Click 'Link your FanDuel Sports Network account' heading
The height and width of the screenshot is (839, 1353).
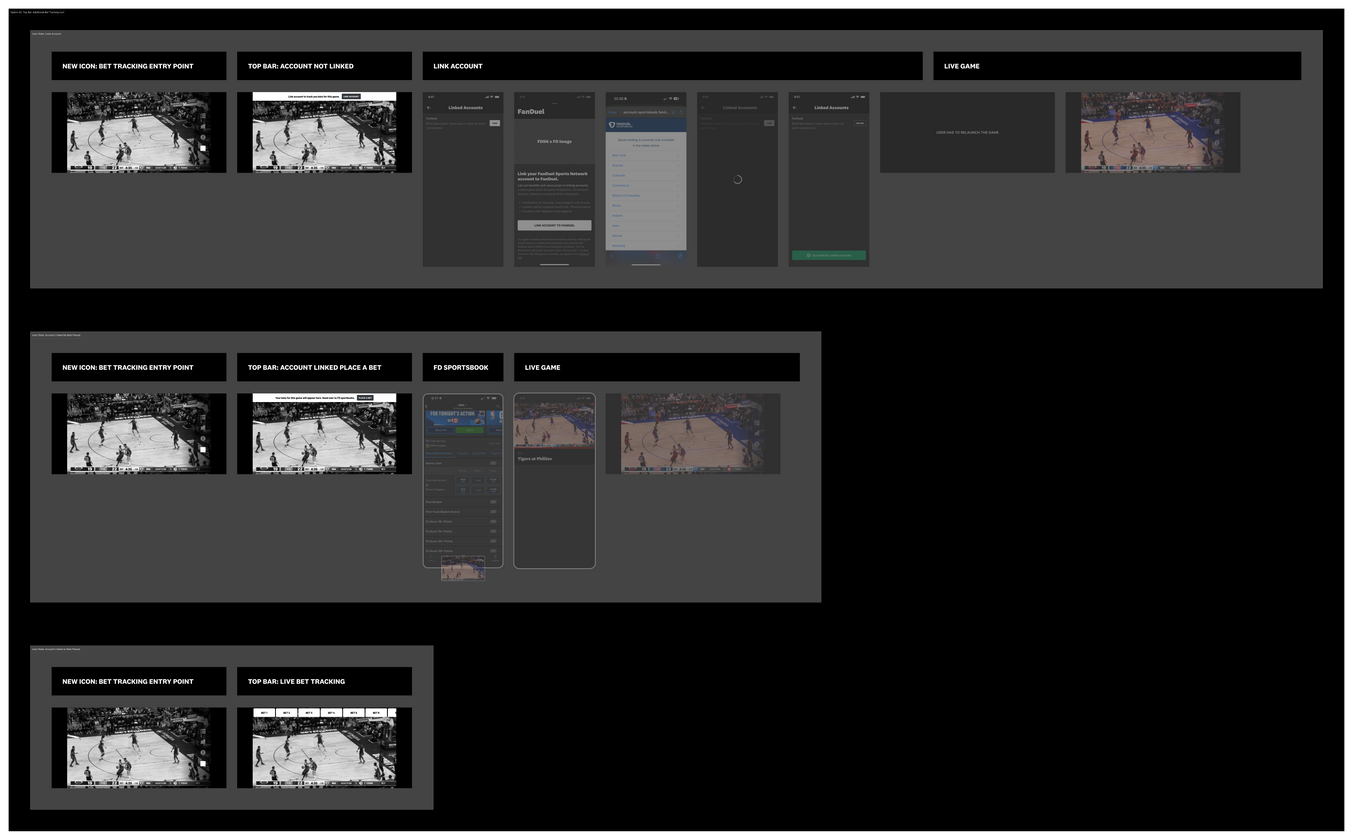[x=553, y=176]
